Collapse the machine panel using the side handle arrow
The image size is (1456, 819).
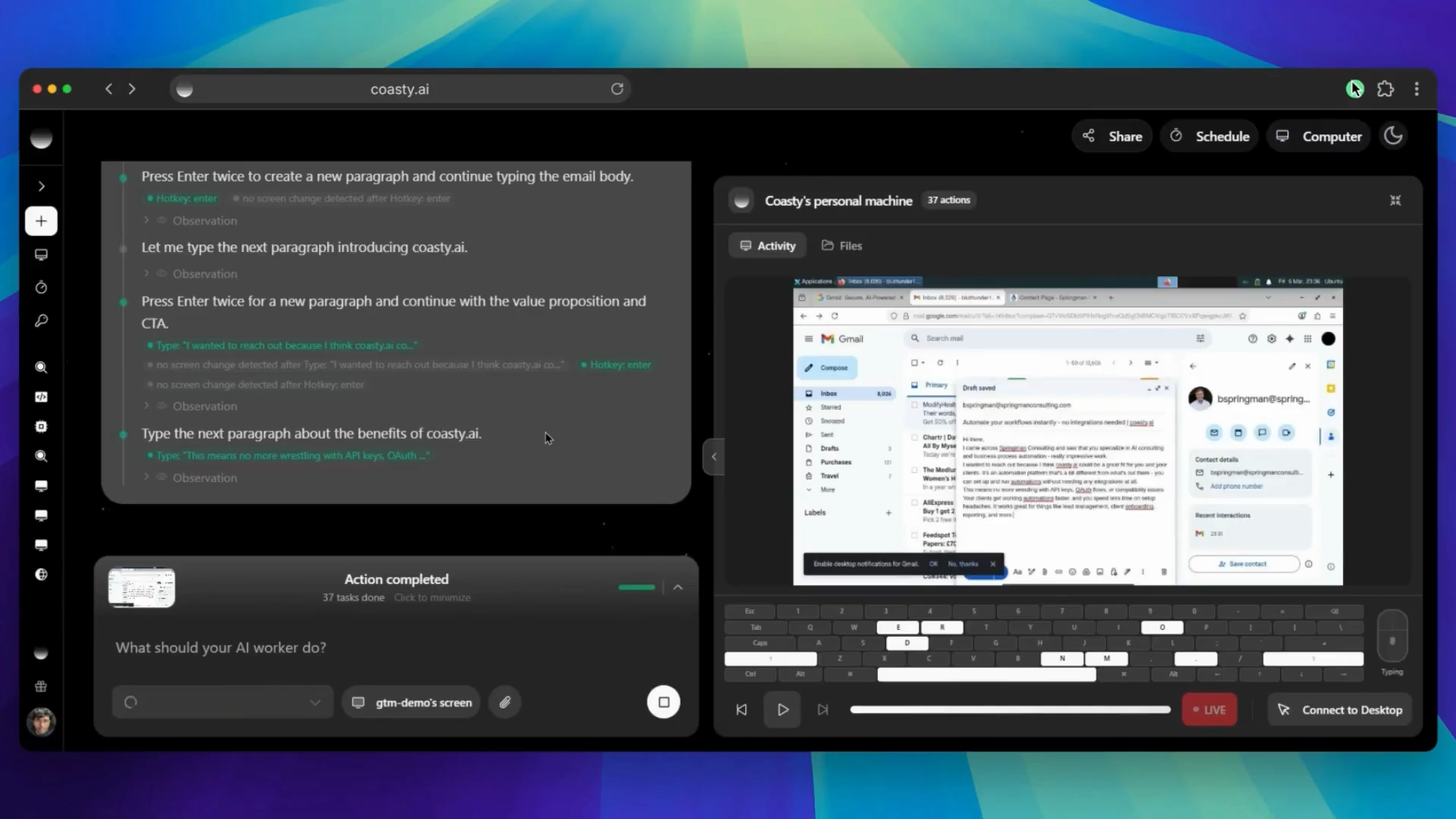[x=713, y=457]
